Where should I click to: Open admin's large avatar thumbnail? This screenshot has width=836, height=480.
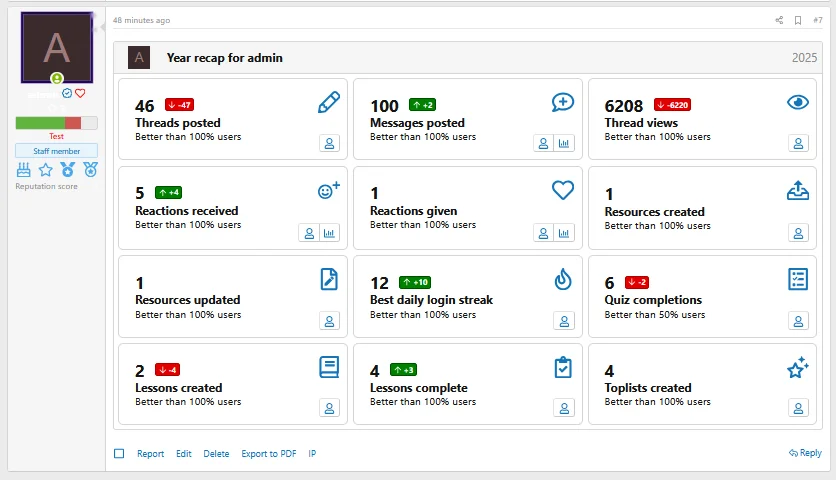[x=57, y=48]
